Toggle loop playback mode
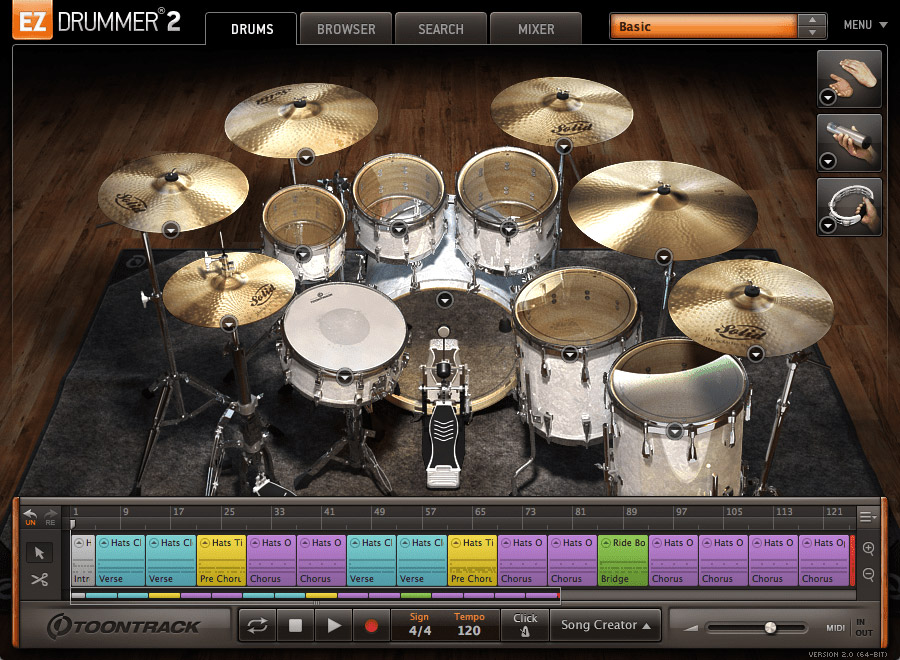The width and height of the screenshot is (900, 660). click(x=258, y=624)
